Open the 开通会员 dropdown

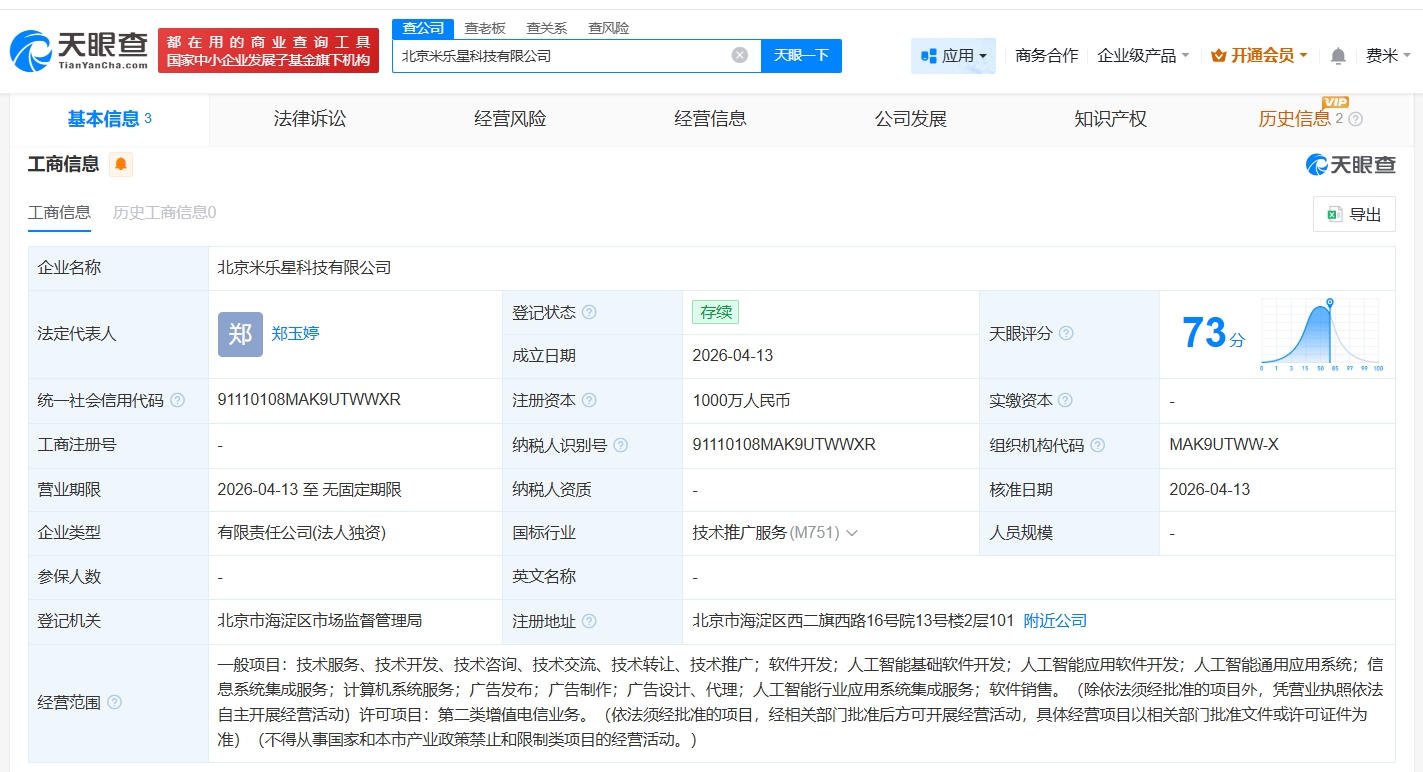click(1256, 56)
